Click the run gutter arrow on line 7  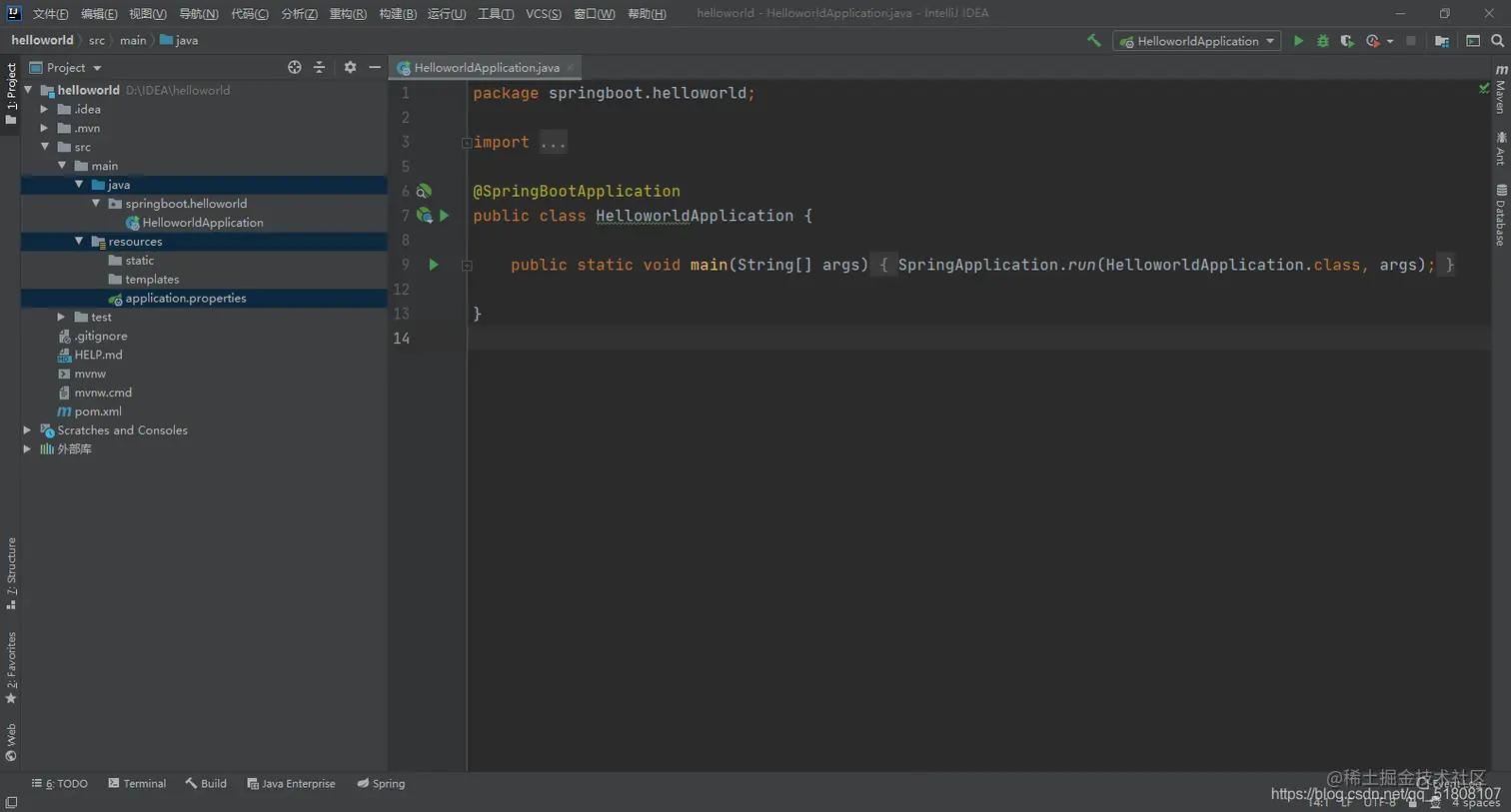pos(445,216)
